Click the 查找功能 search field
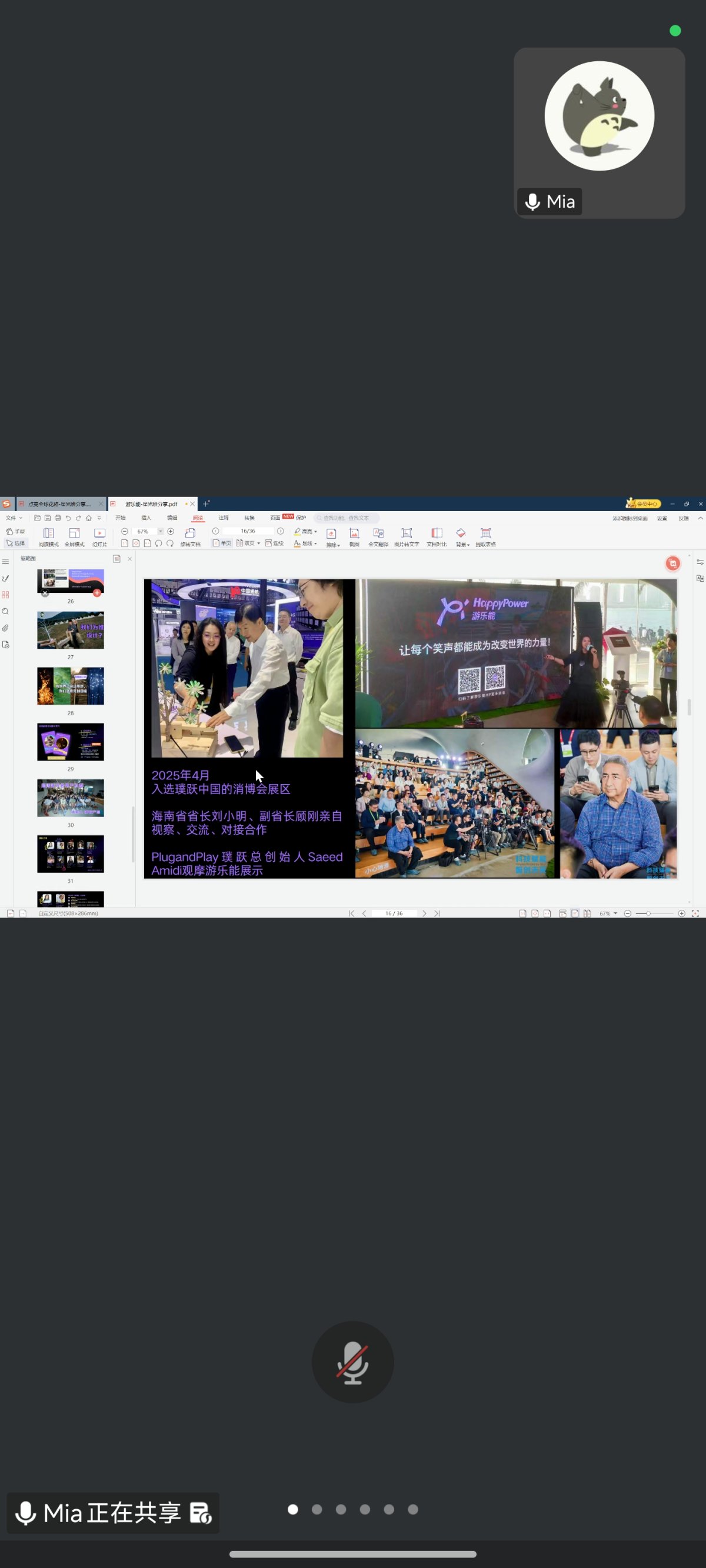 point(346,518)
